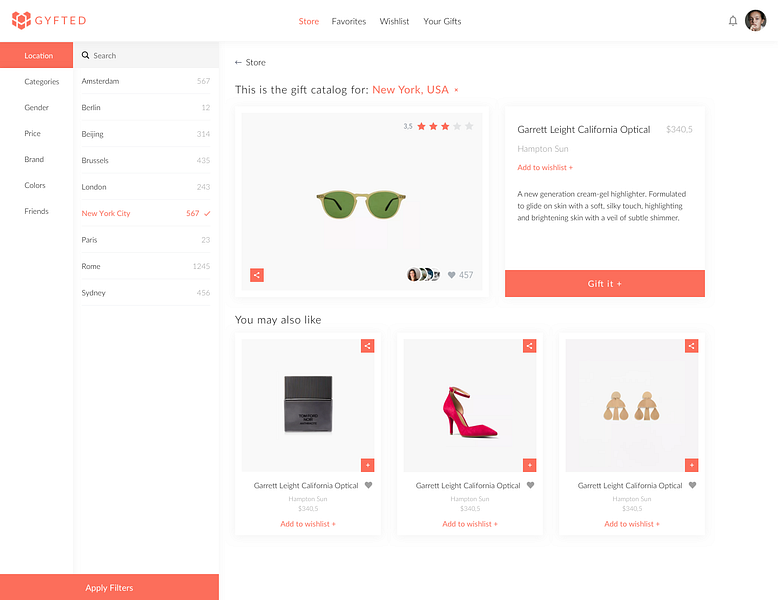778x600 pixels.
Task: Open the perfume bottle thumbnail
Action: click(x=308, y=404)
